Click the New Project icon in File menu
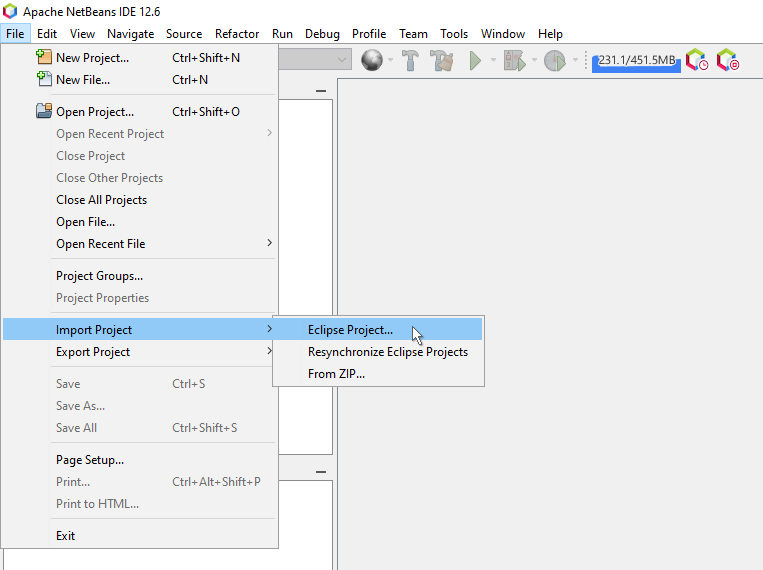 coord(44,57)
